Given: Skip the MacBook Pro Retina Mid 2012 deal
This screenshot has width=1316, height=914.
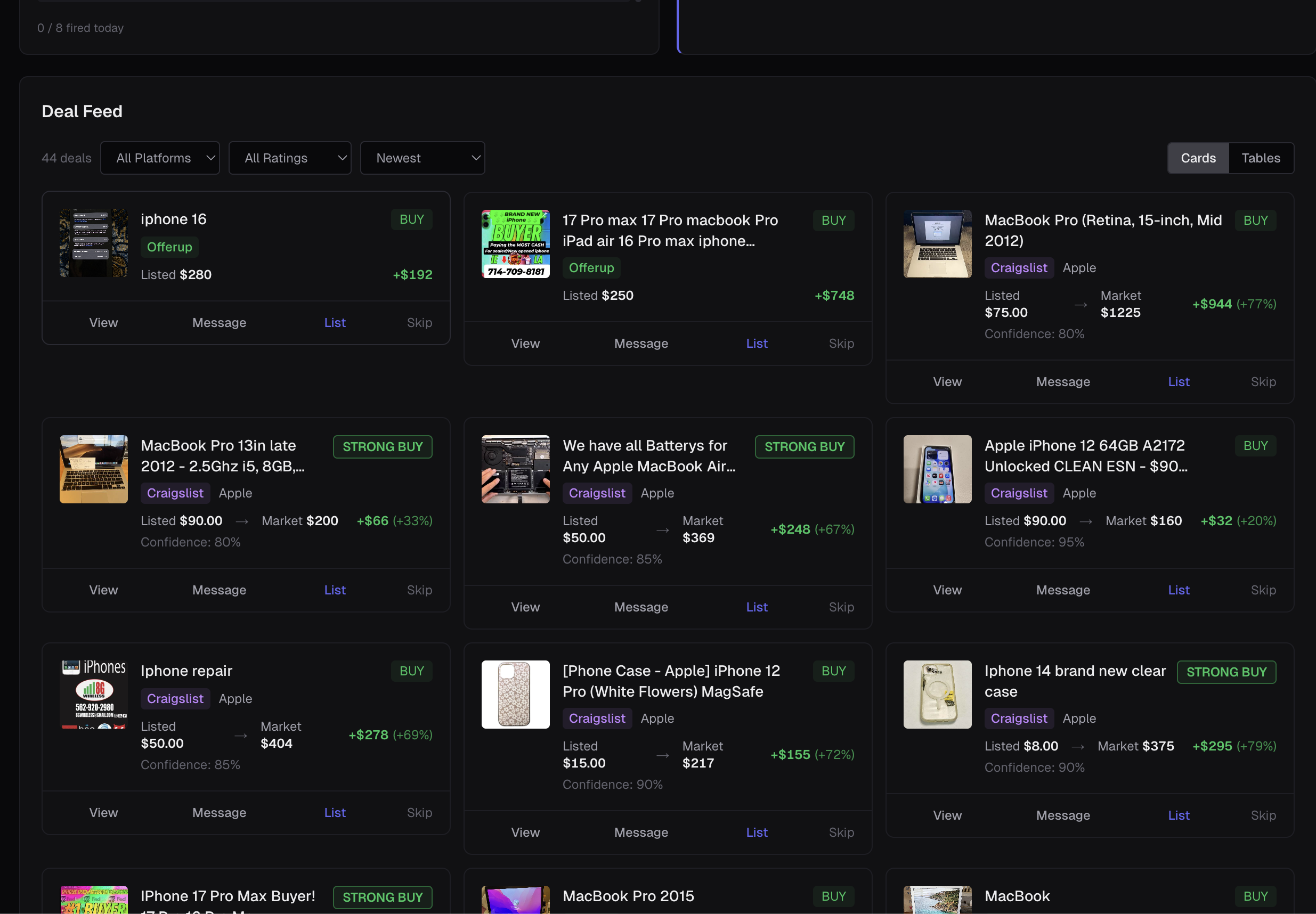Looking at the screenshot, I should coord(1263,381).
